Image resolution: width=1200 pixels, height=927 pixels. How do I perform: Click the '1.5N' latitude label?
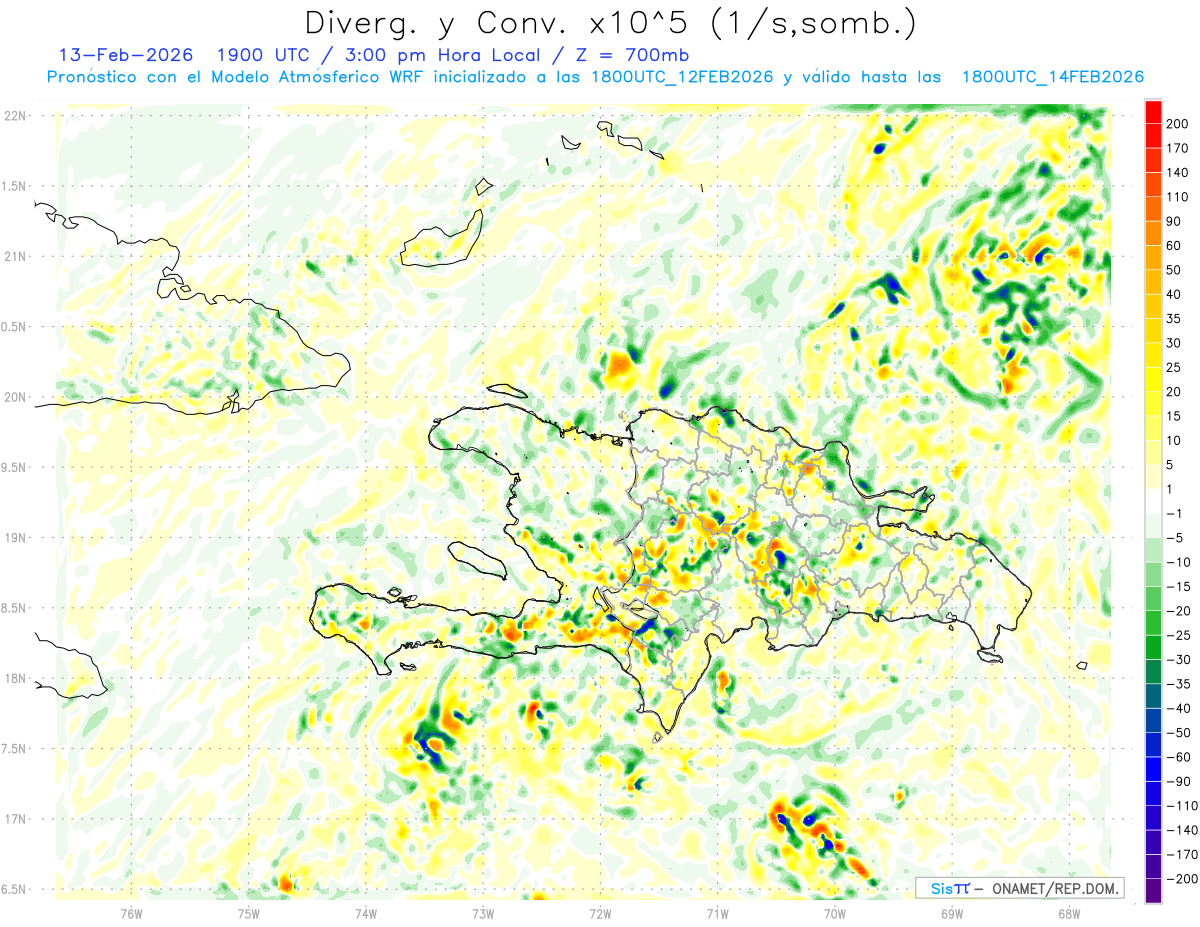click(x=15, y=186)
